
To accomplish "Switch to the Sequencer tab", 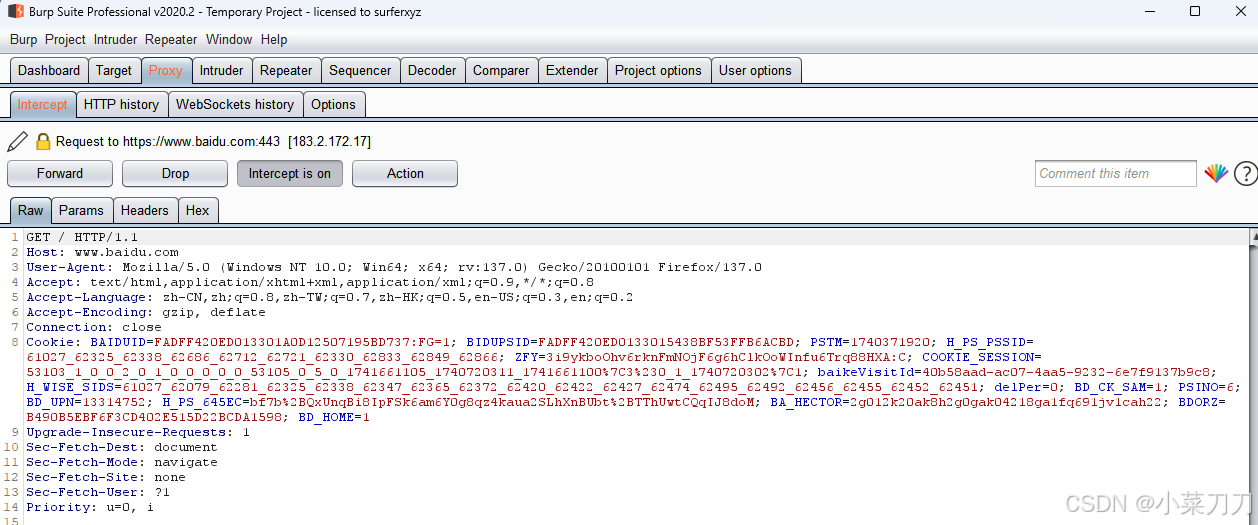I will [361, 70].
